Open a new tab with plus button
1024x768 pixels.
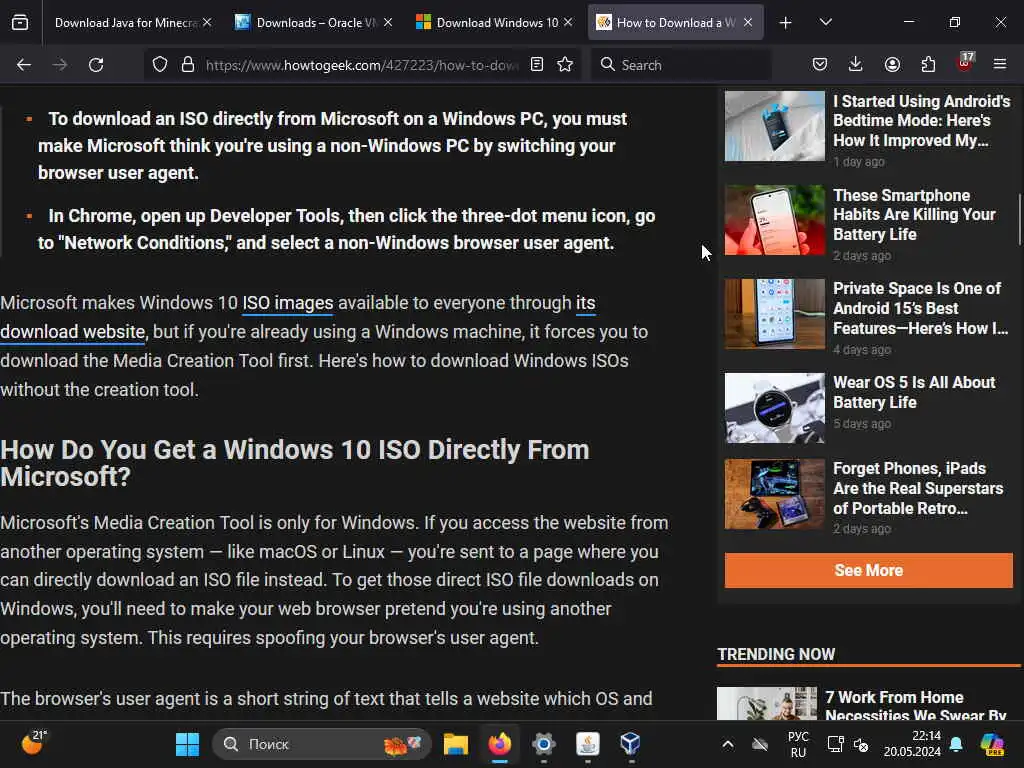point(786,23)
